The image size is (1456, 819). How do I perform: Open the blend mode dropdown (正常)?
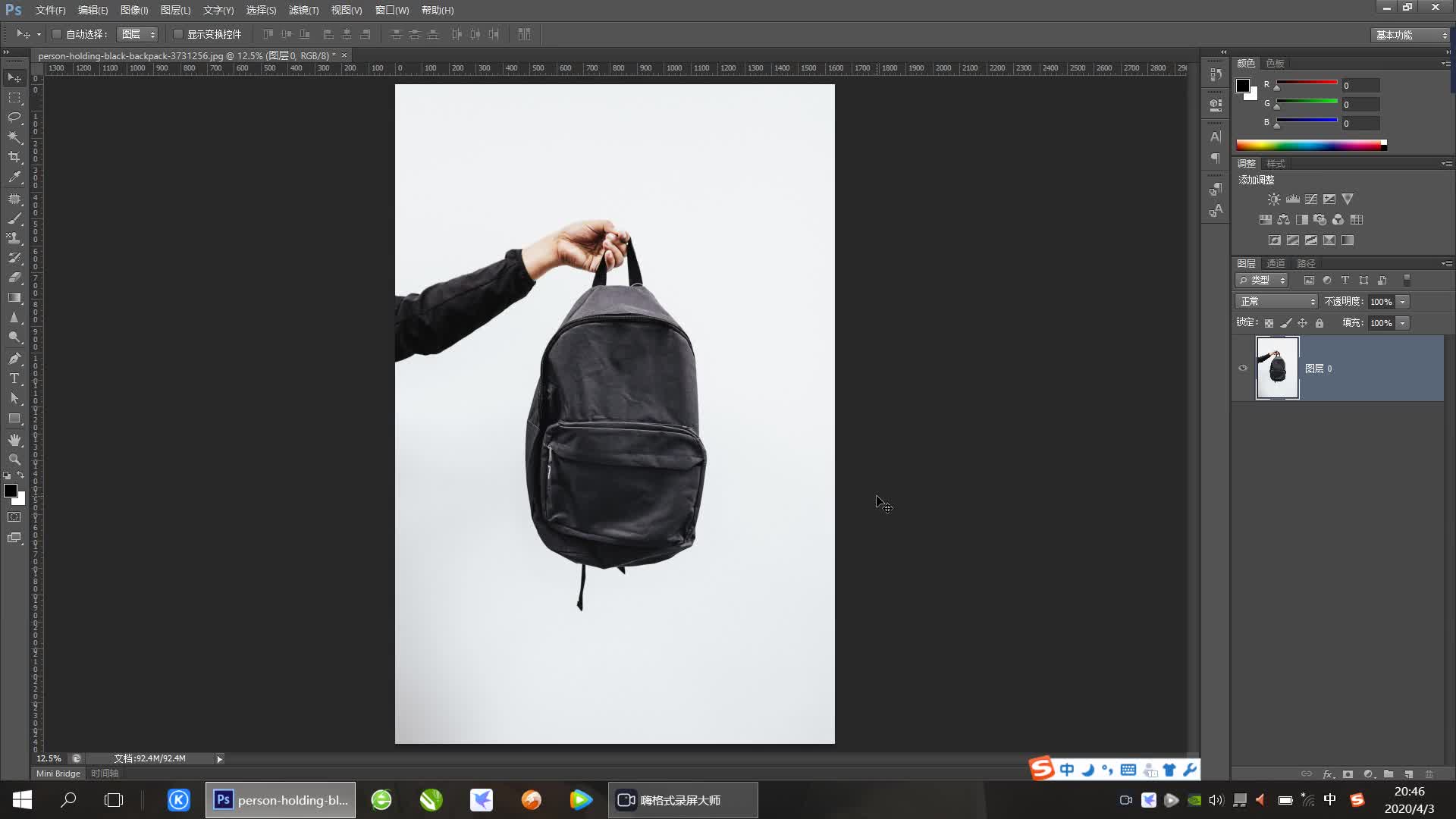(1277, 302)
